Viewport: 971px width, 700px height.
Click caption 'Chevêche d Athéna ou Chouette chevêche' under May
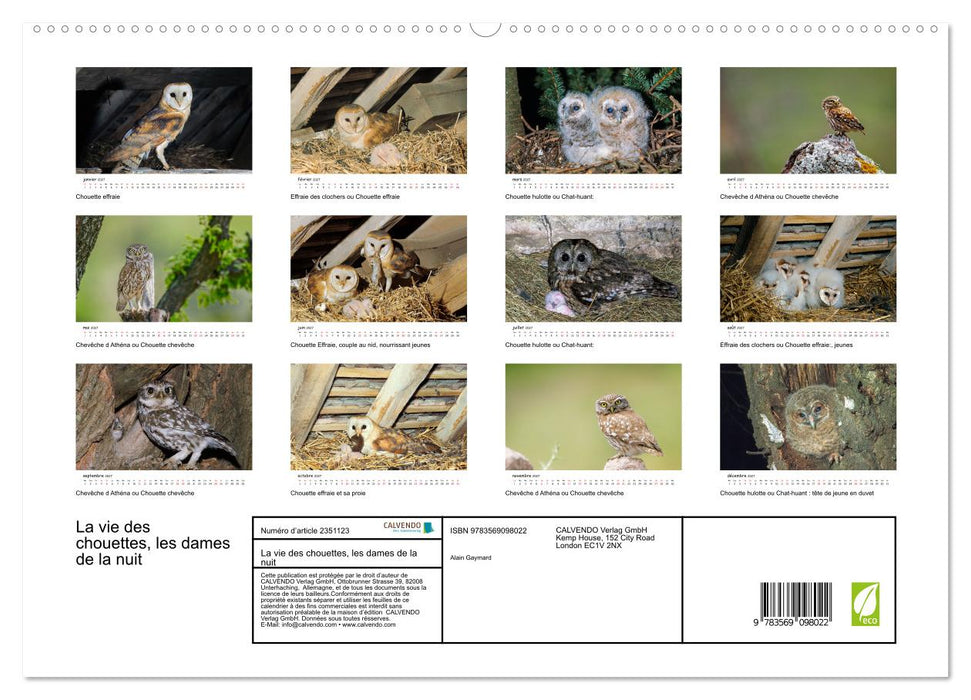(x=135, y=344)
